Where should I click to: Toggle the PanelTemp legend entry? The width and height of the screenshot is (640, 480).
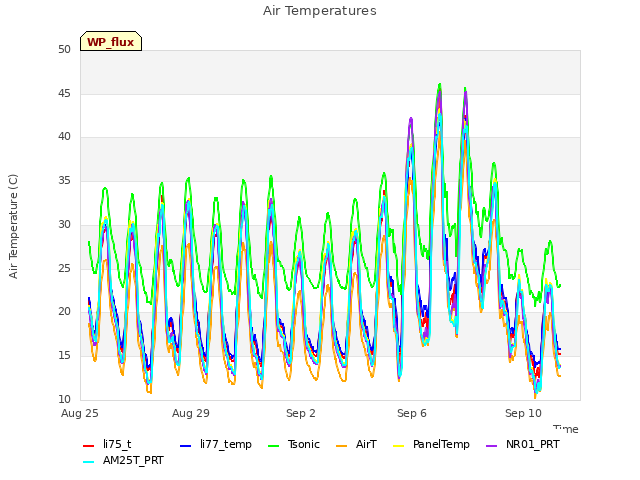(431, 444)
